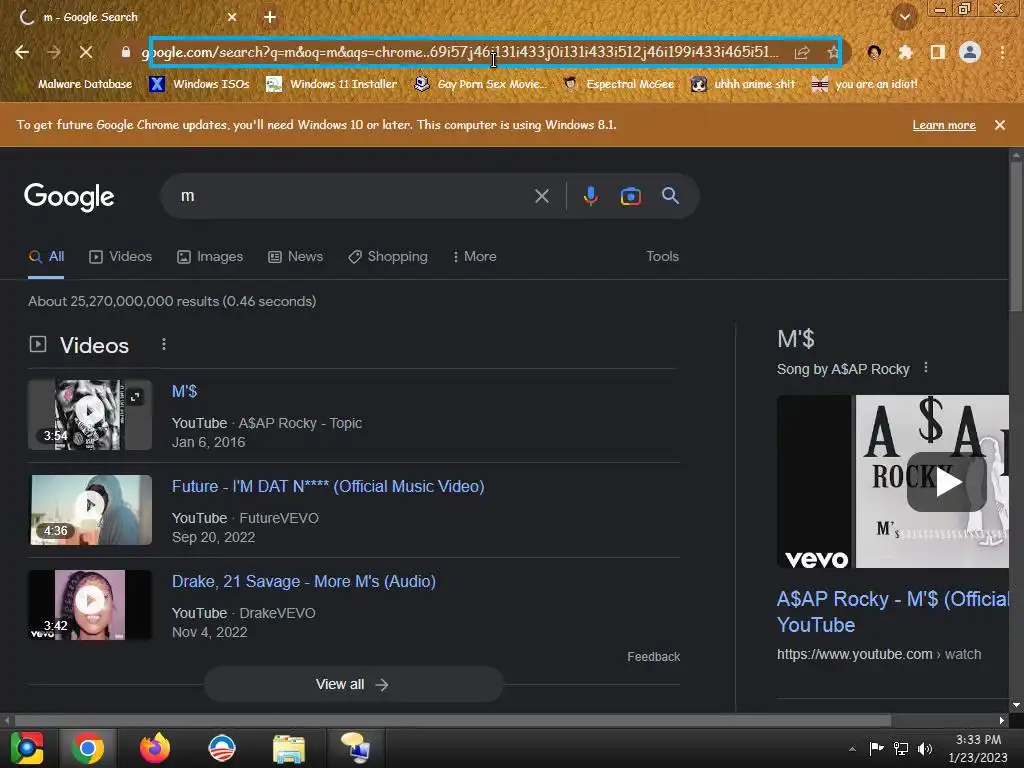Click View all videos button

coord(353,684)
